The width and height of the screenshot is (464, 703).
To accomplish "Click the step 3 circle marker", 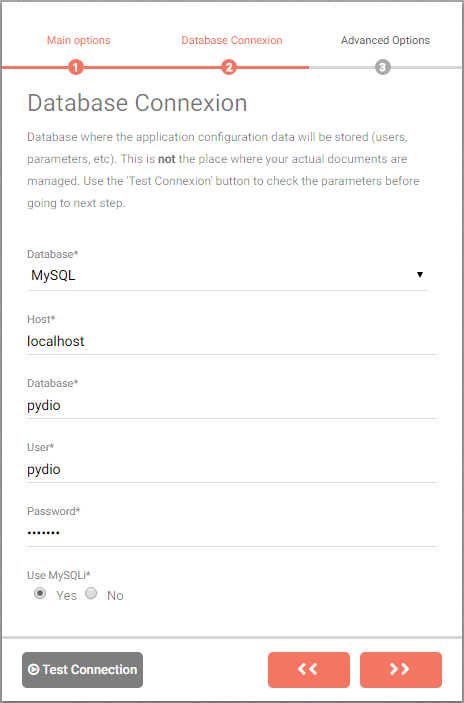I will pyautogui.click(x=382, y=68).
